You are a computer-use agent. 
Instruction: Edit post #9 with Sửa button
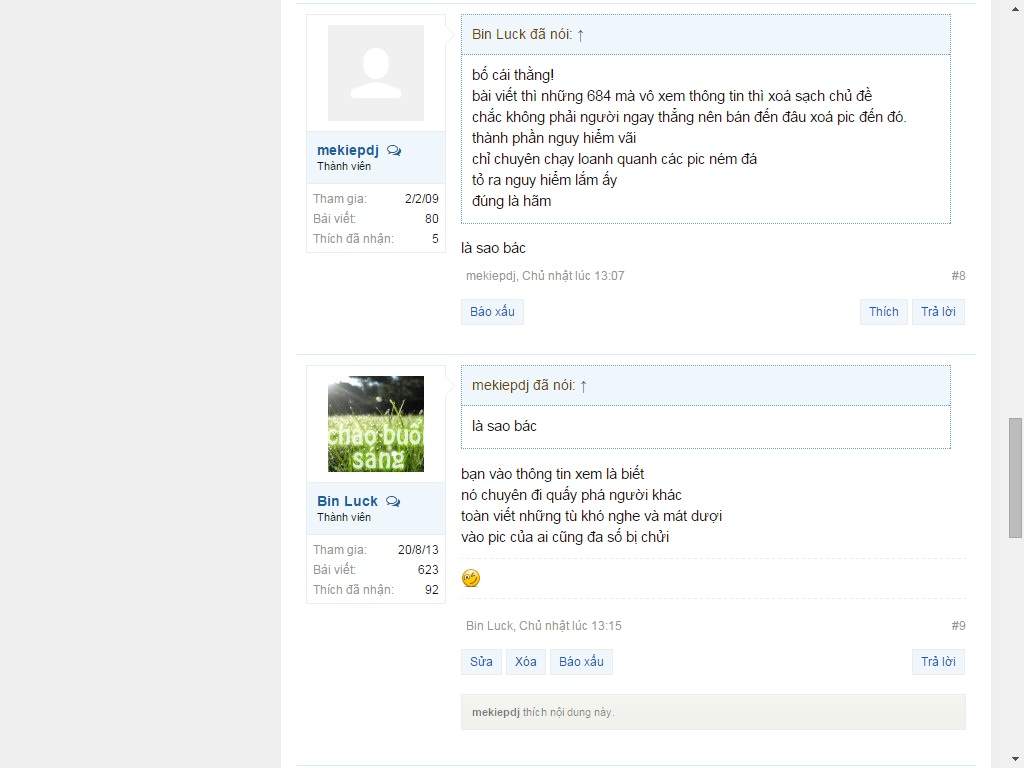481,662
